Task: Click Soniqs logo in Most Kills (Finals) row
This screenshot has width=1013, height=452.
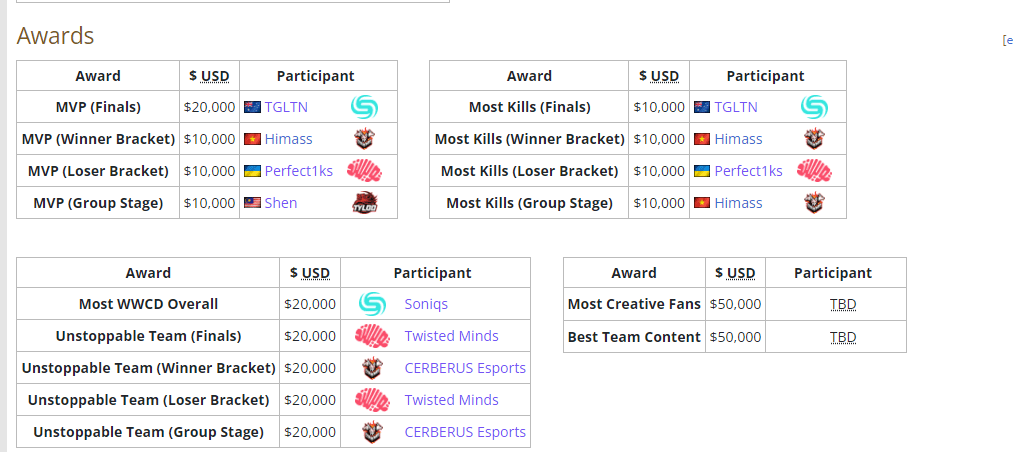Action: click(x=814, y=107)
